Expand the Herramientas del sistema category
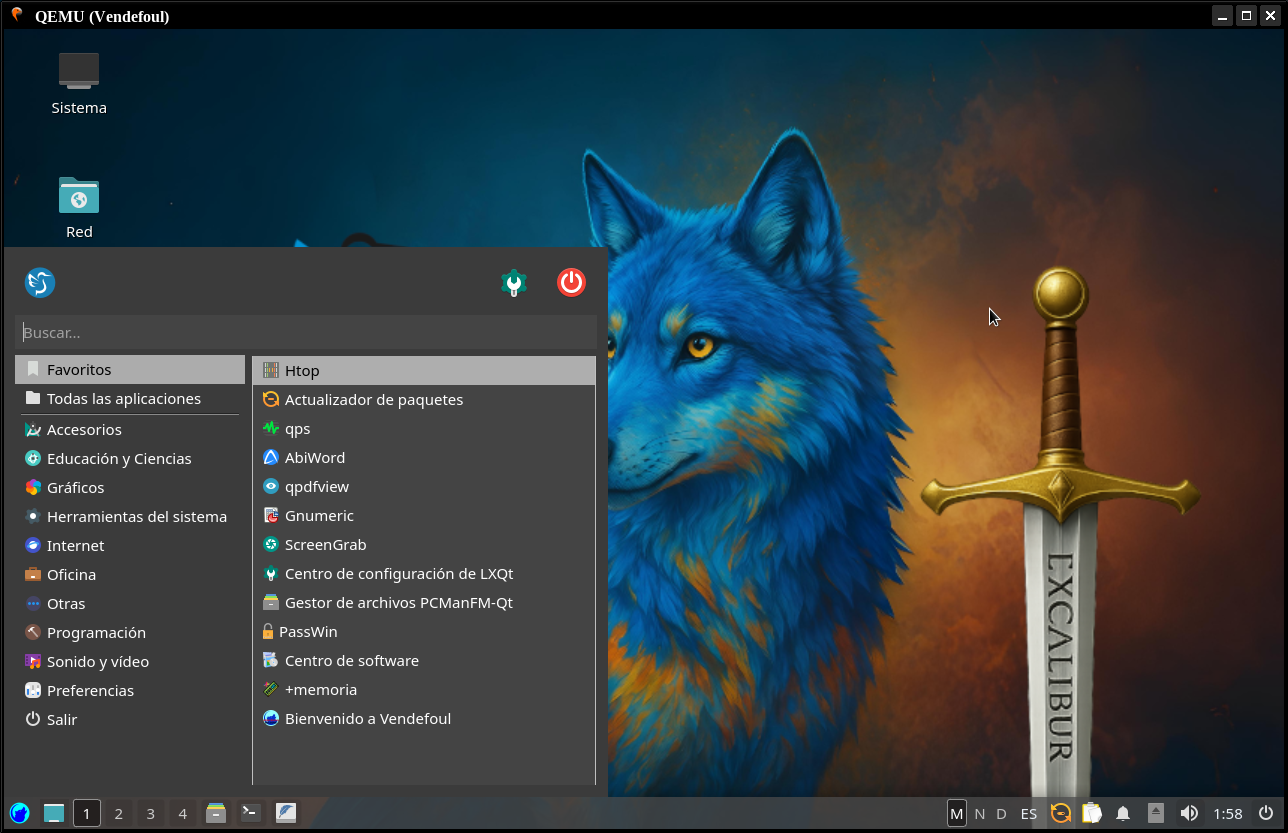 pos(136,517)
